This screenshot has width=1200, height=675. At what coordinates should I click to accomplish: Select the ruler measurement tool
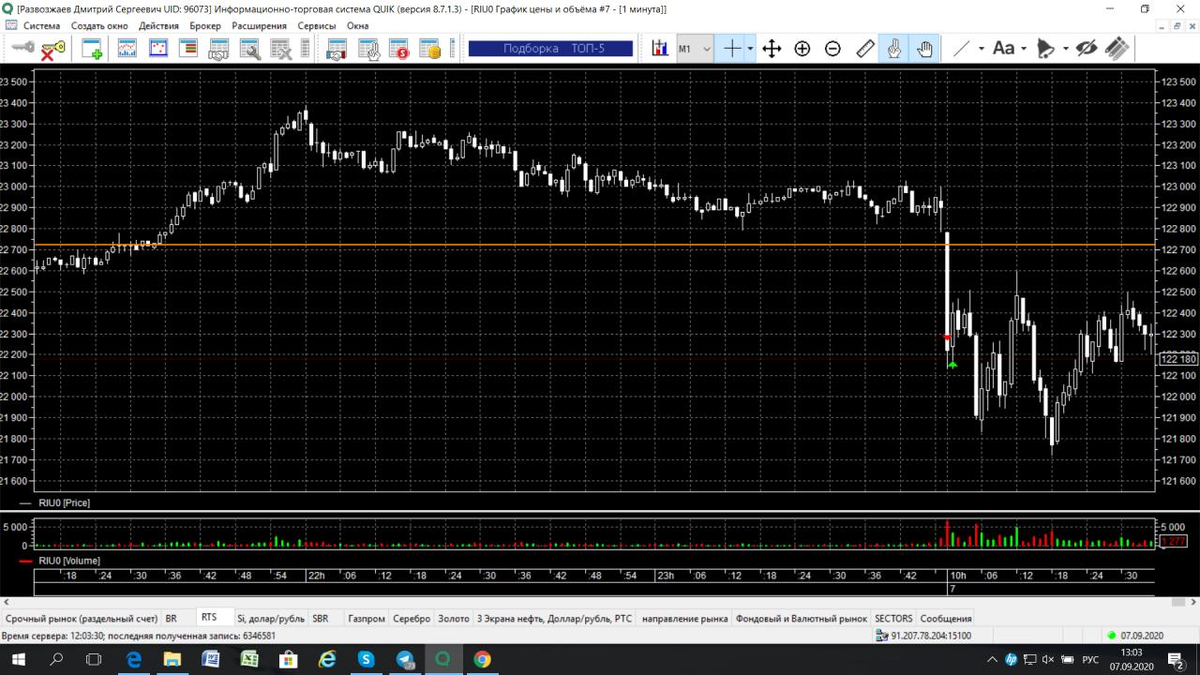point(865,48)
